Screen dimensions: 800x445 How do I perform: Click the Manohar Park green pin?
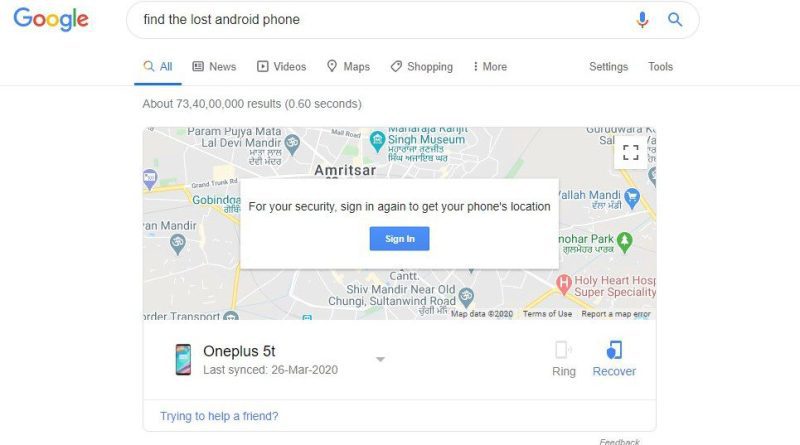pyautogui.click(x=624, y=242)
